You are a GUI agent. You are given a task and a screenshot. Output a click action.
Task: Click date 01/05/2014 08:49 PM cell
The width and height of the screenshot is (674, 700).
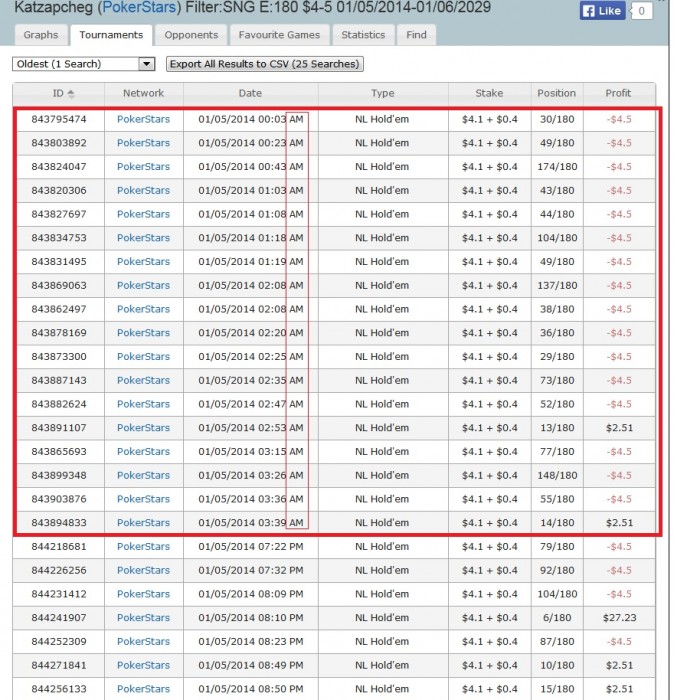point(251,665)
